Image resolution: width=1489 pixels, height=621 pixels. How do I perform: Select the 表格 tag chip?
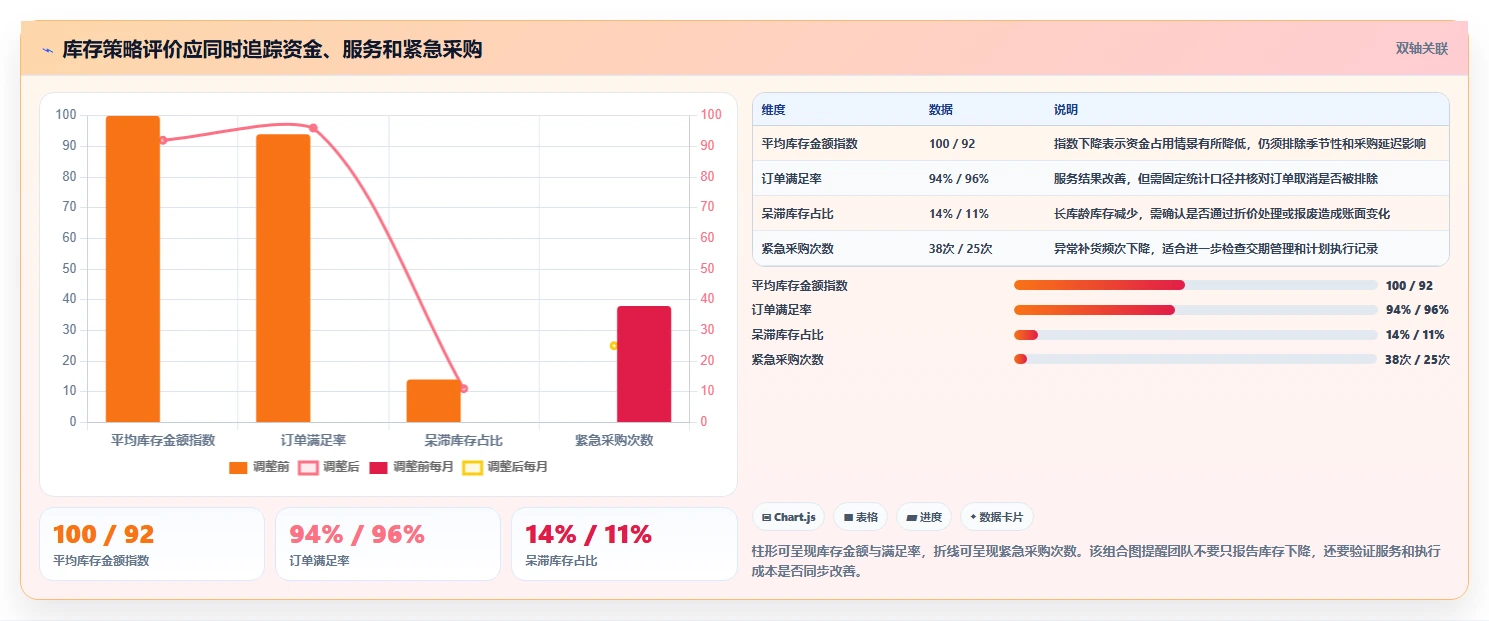tap(861, 517)
